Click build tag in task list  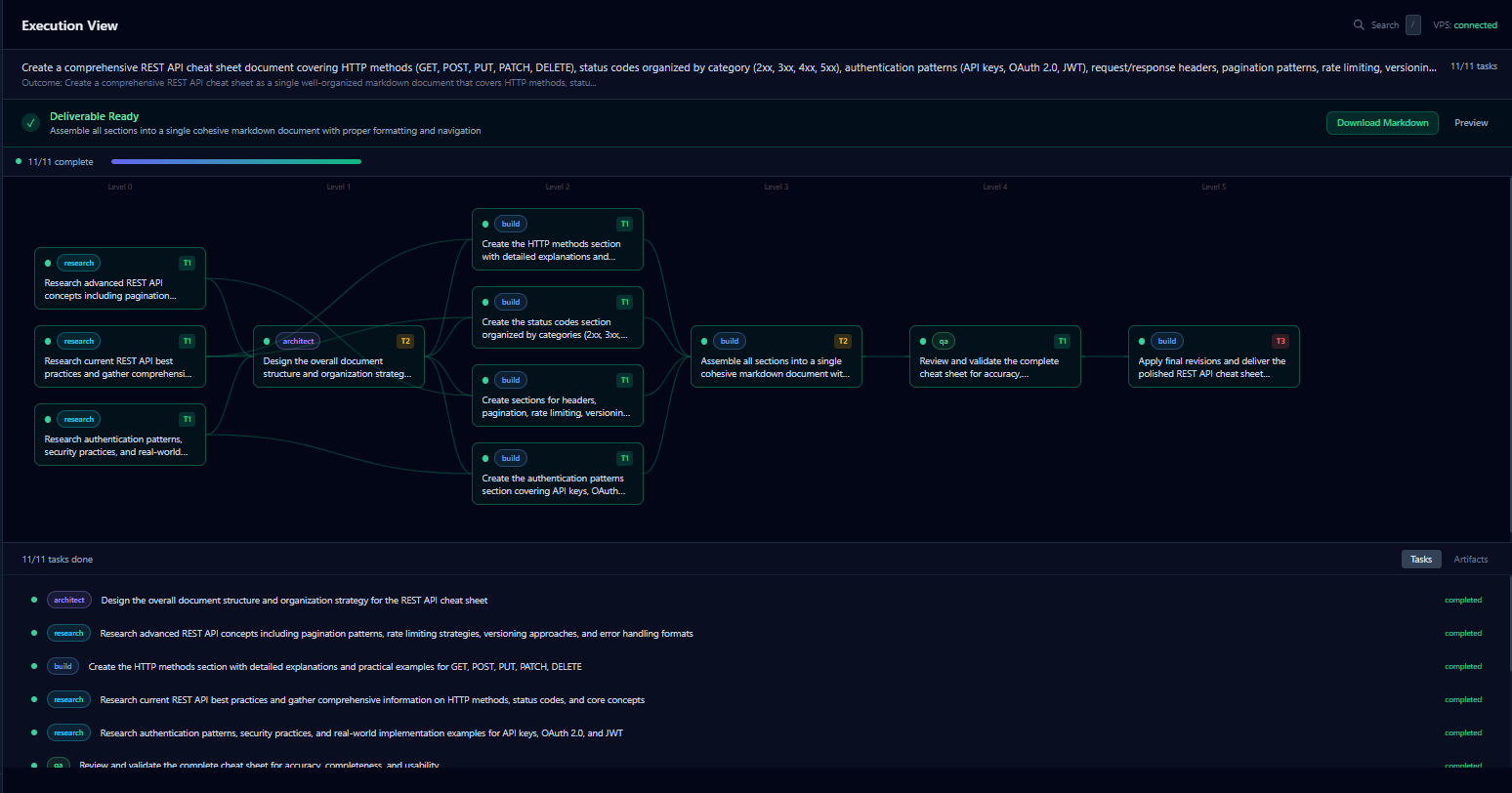point(63,667)
